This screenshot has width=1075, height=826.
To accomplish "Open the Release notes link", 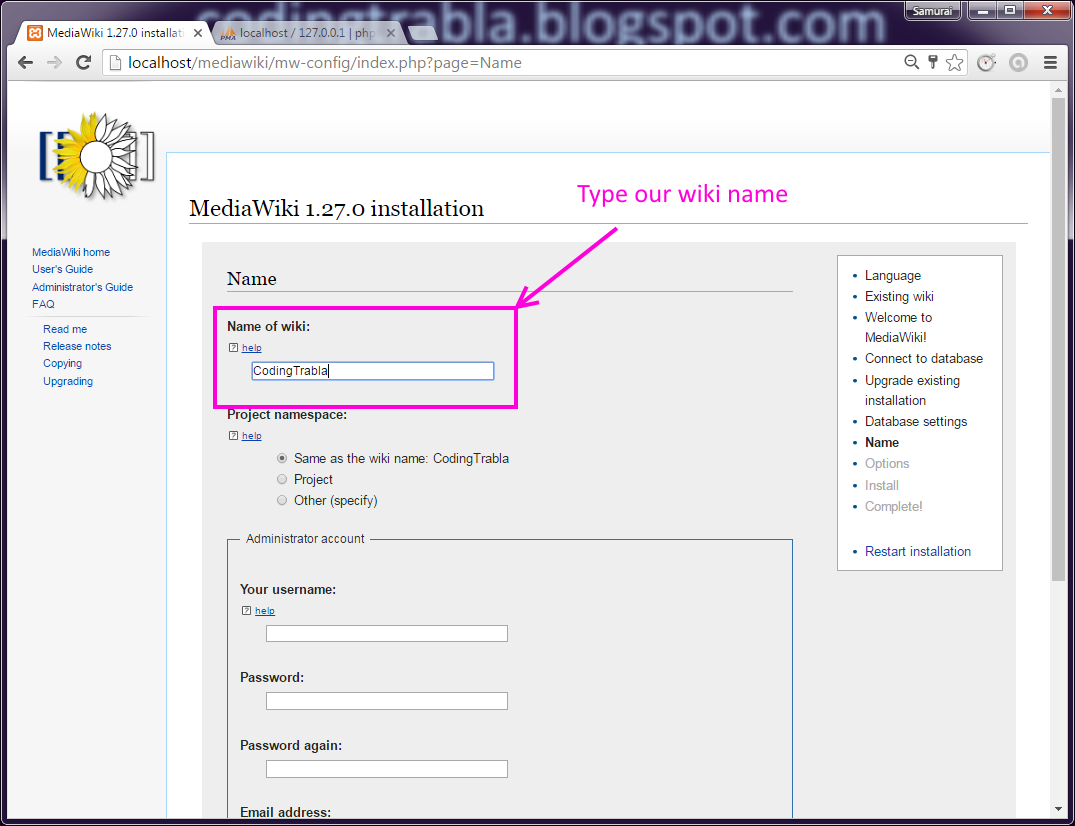I will [77, 346].
